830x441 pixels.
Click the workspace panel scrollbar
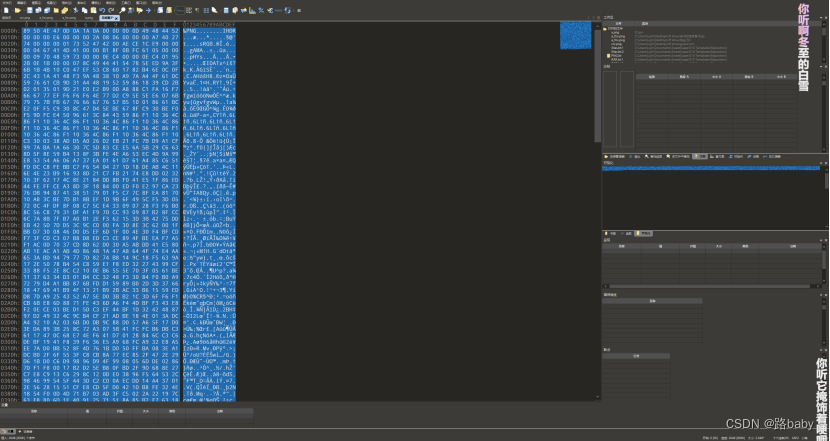824,43
